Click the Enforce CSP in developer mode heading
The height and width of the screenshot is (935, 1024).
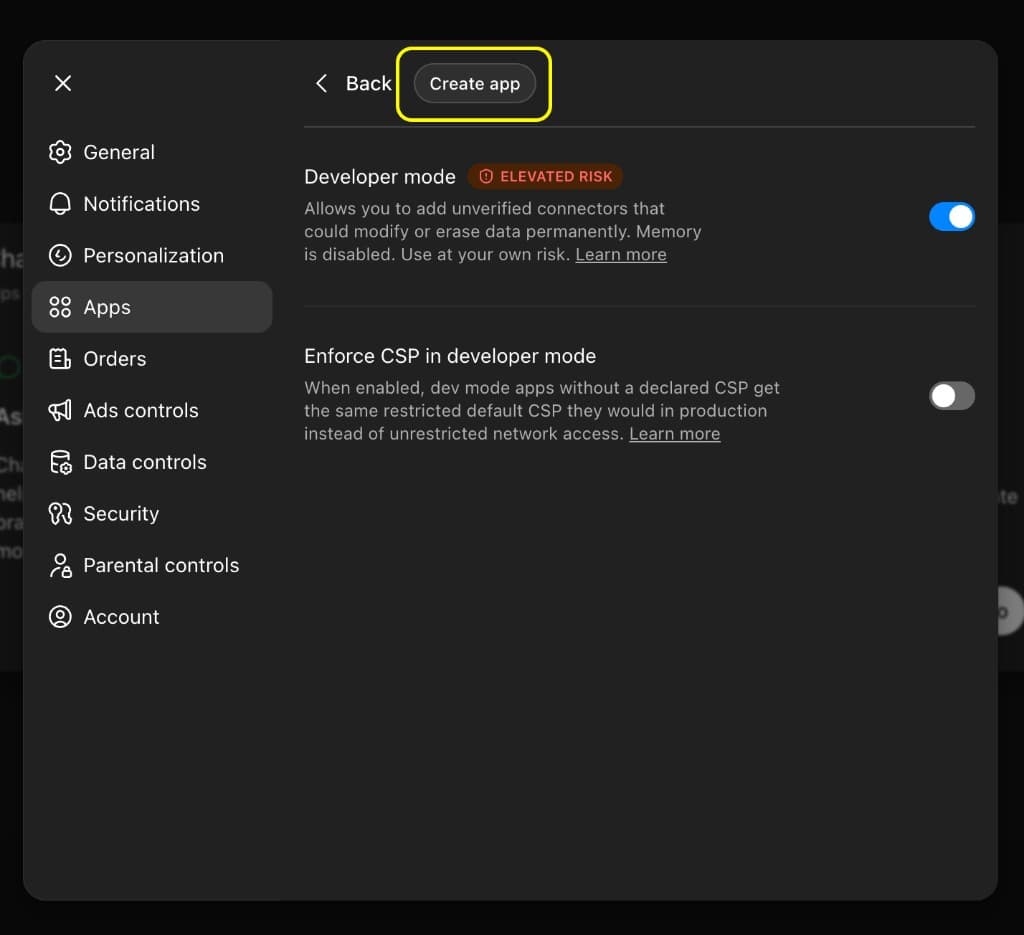click(x=450, y=356)
